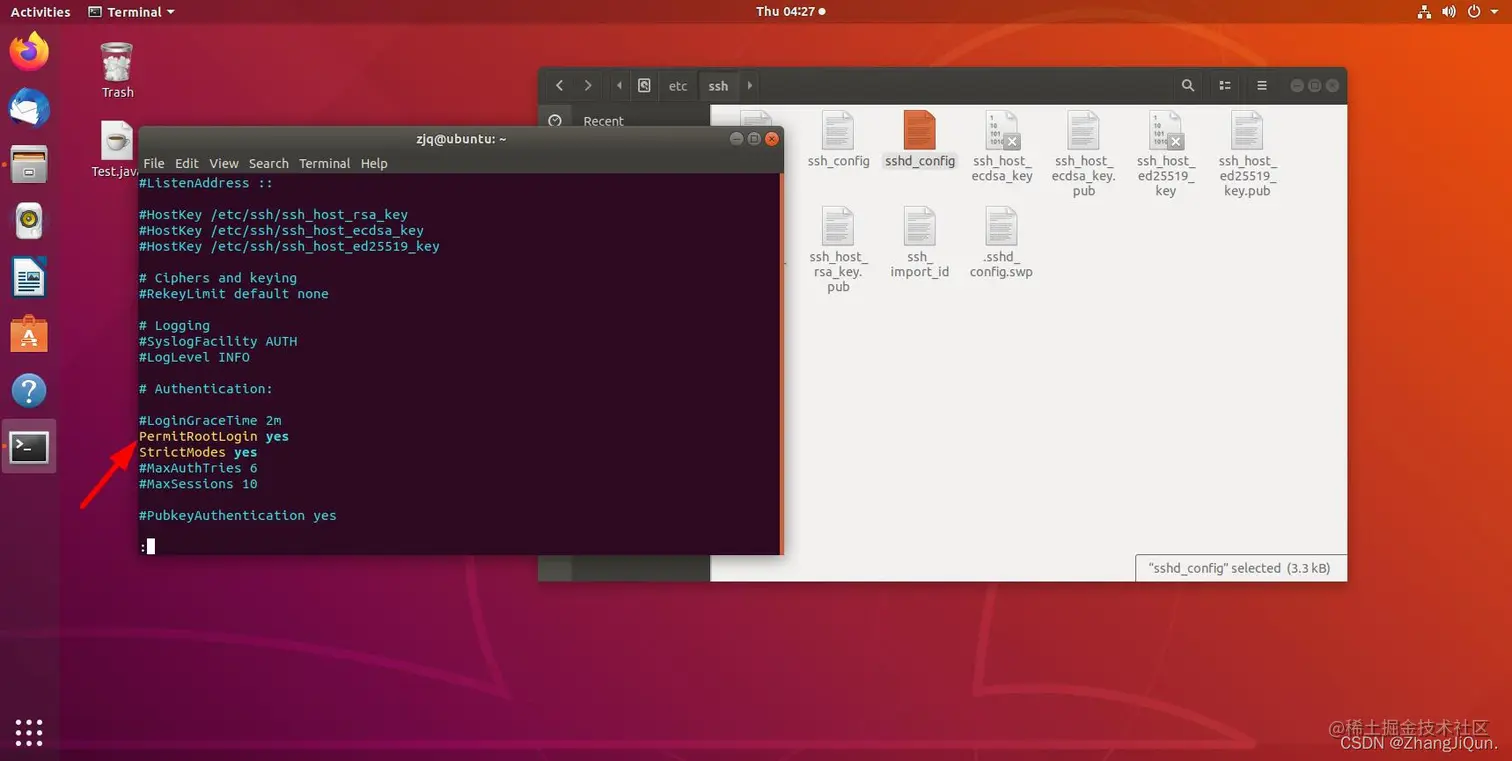Click the terminal title zjq@ubuntu: ~

click(461, 139)
